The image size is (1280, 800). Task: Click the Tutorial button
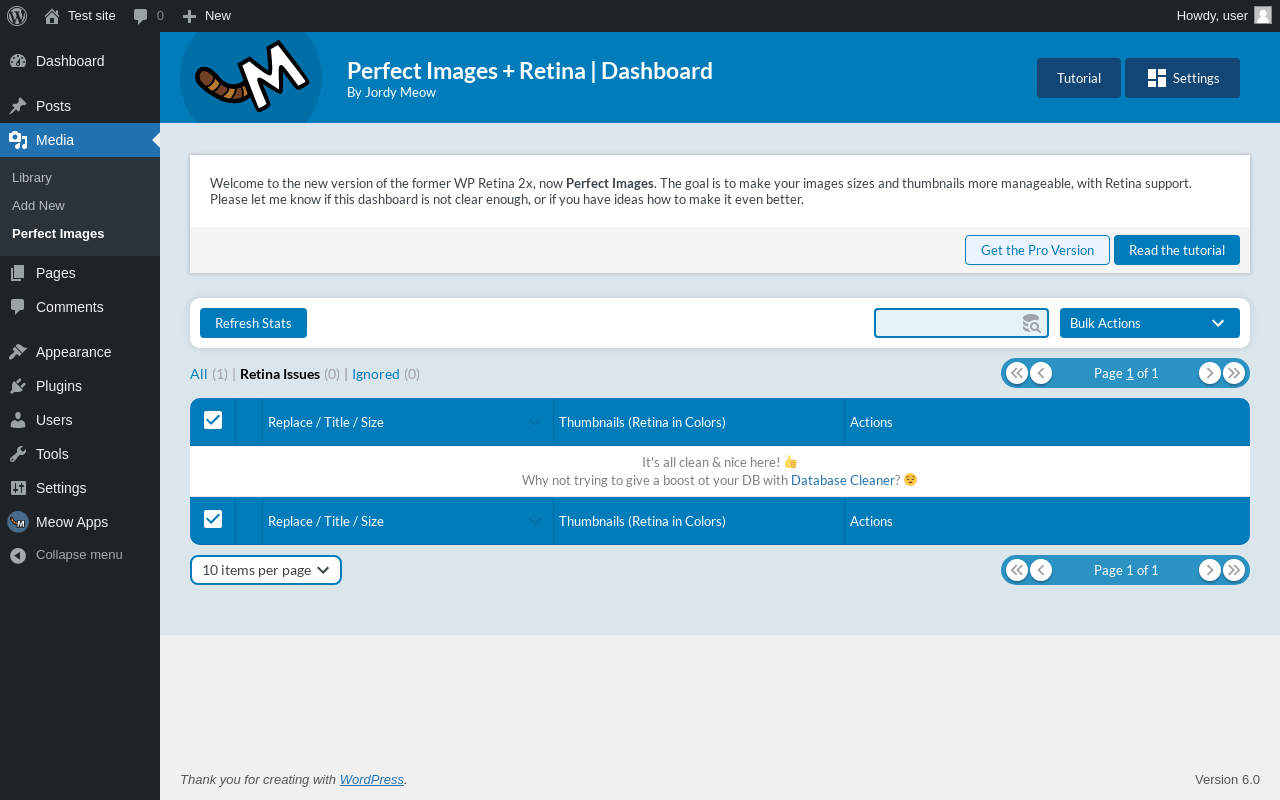click(x=1079, y=78)
